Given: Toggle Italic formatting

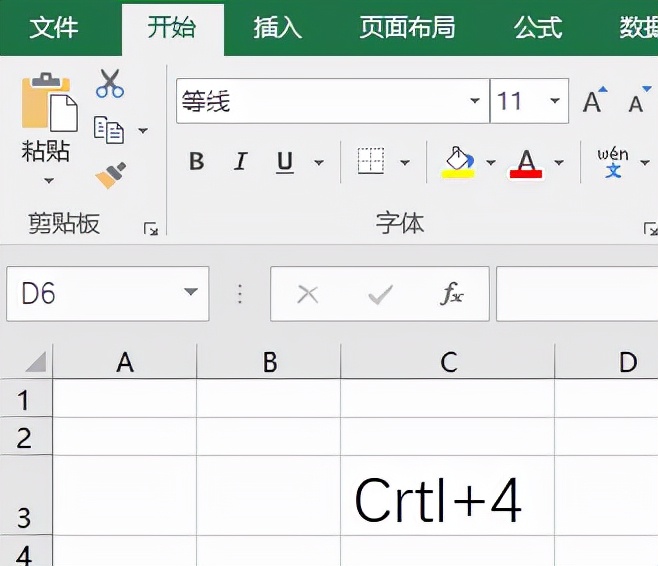Looking at the screenshot, I should [x=240, y=161].
